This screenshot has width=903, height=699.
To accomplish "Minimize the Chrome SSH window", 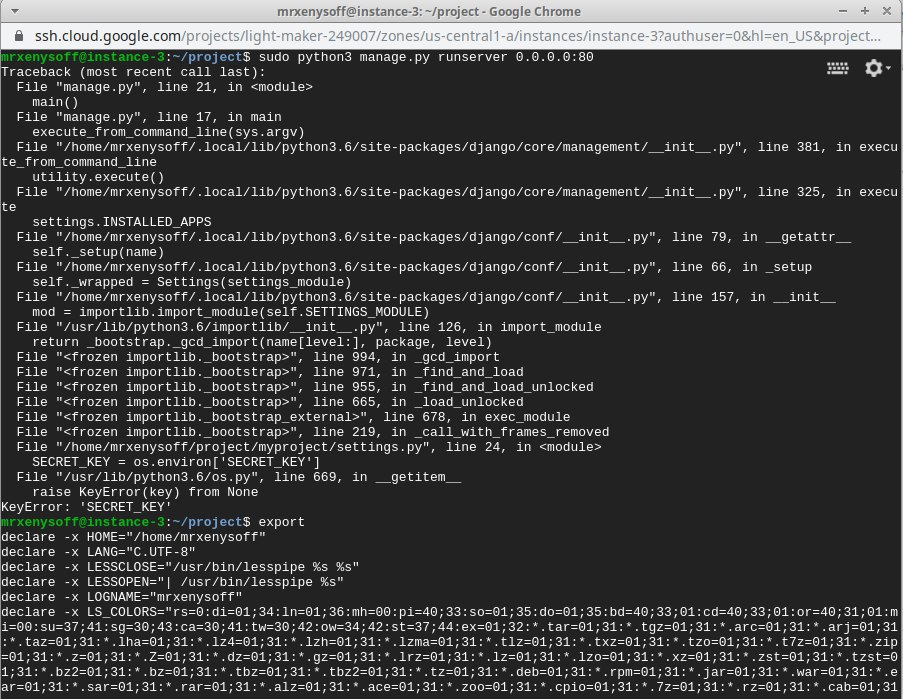I will [x=843, y=11].
